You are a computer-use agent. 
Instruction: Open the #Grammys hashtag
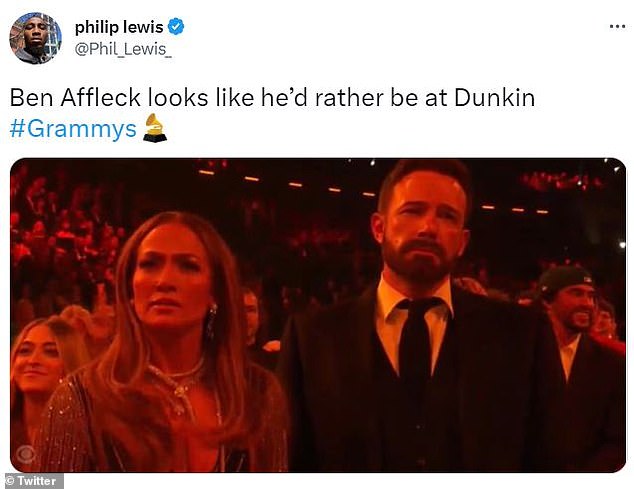(73, 129)
